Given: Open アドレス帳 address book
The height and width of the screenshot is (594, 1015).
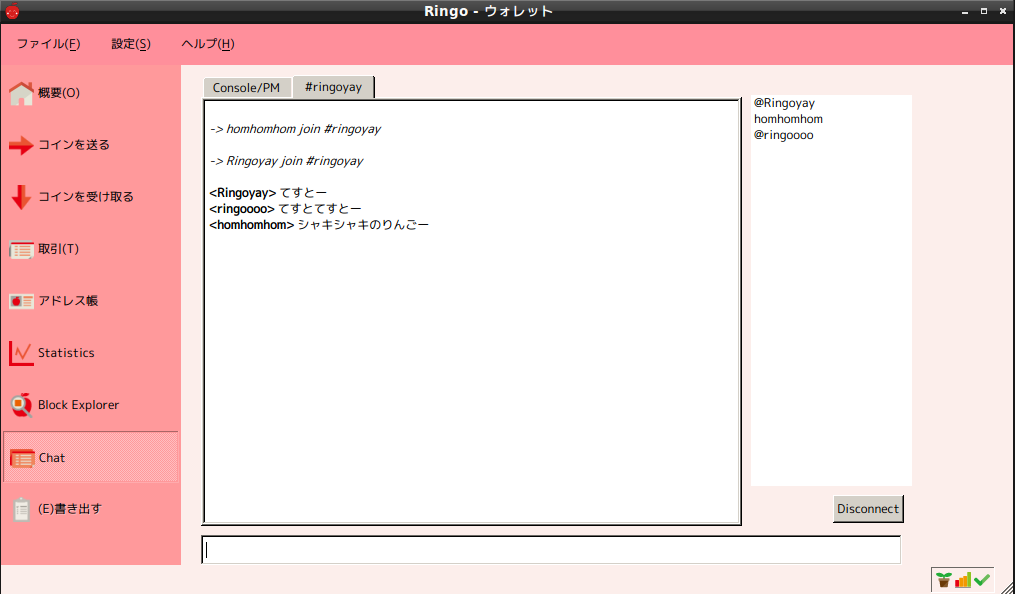Looking at the screenshot, I should pyautogui.click(x=91, y=301).
